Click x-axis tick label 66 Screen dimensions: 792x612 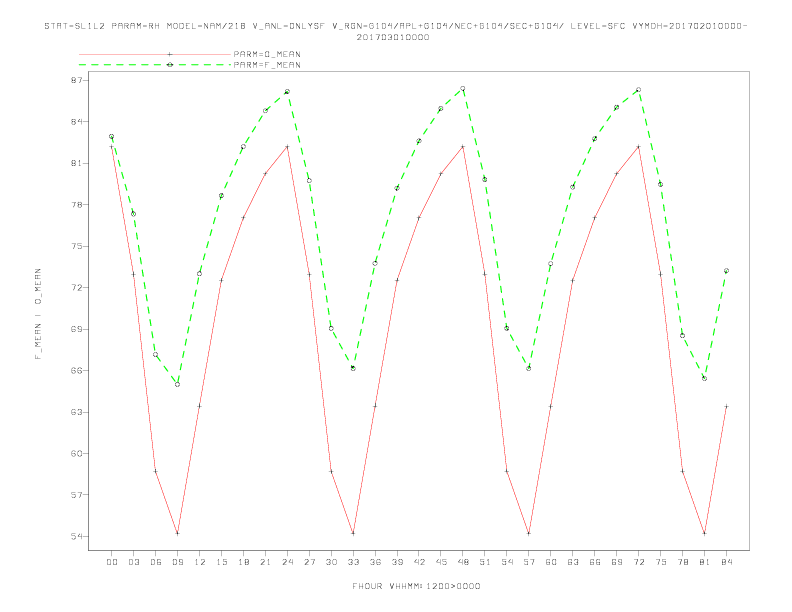point(595,562)
